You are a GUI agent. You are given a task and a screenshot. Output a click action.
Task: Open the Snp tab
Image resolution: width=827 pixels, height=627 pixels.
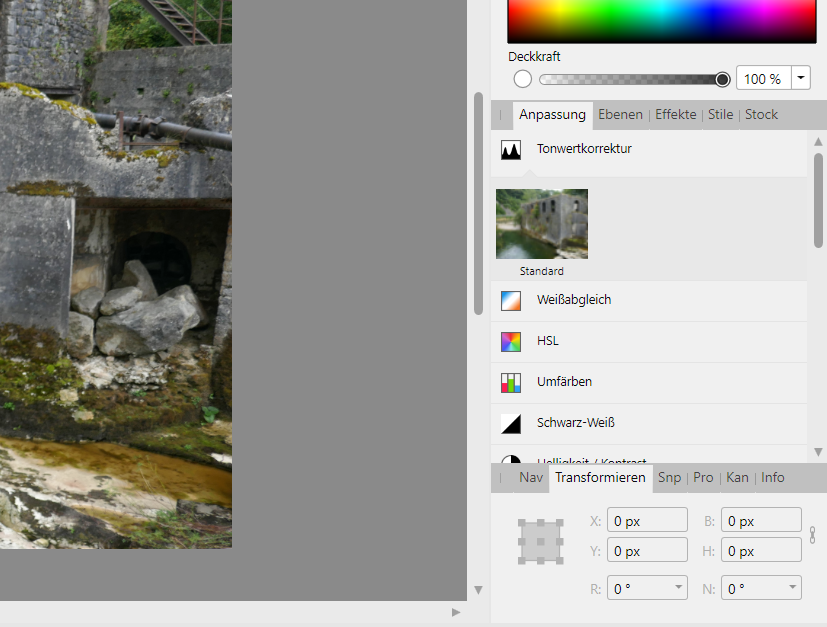[669, 477]
